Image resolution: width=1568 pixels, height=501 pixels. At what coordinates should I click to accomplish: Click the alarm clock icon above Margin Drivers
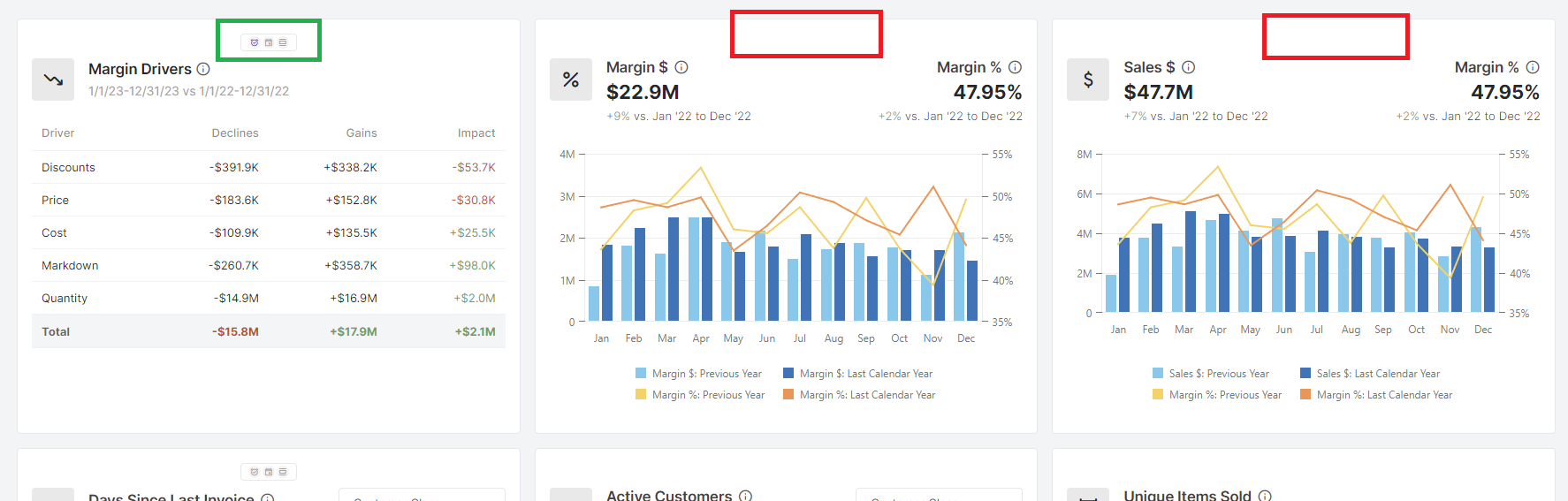tap(255, 42)
